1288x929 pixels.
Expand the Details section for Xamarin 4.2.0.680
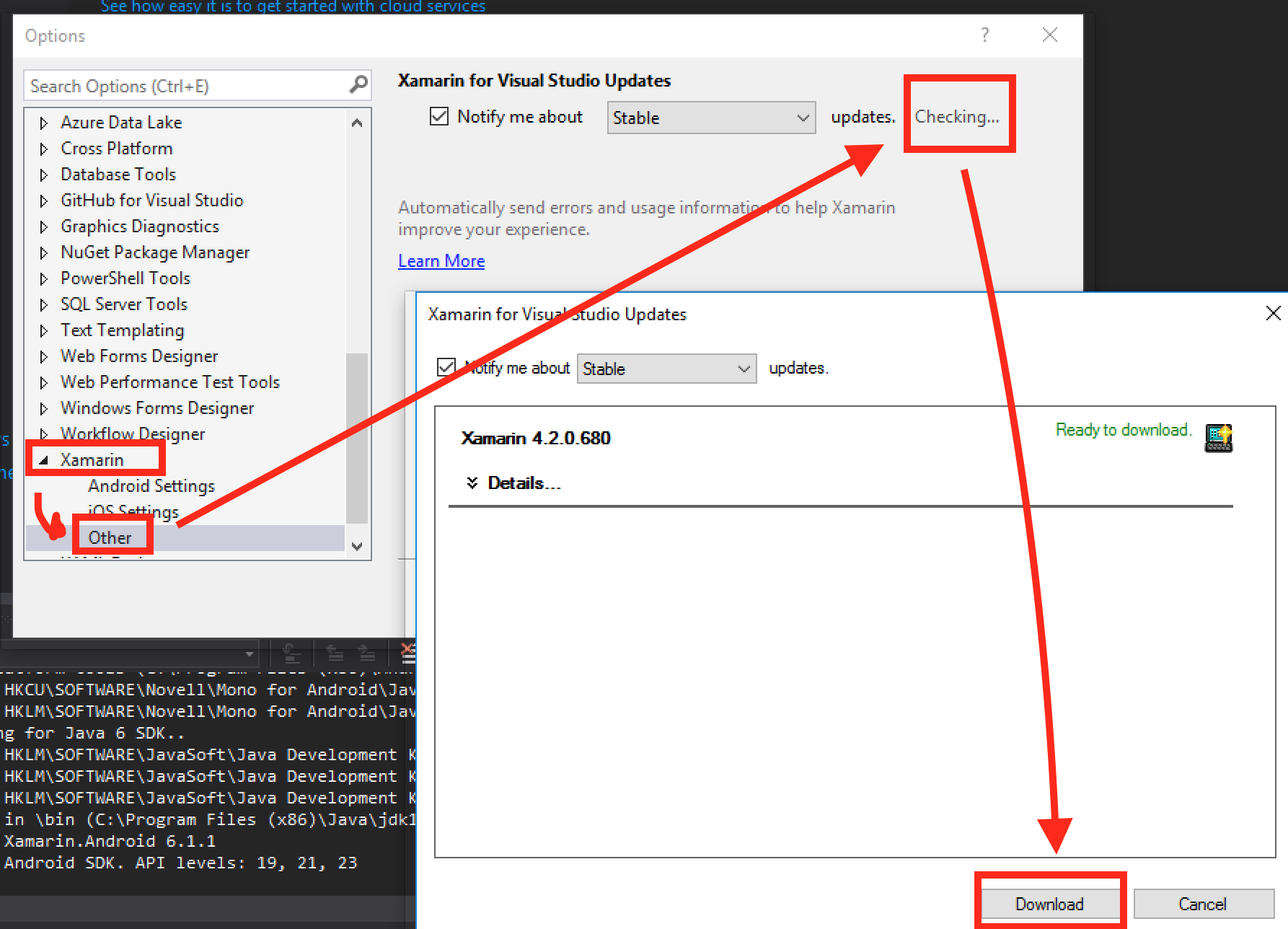[513, 483]
